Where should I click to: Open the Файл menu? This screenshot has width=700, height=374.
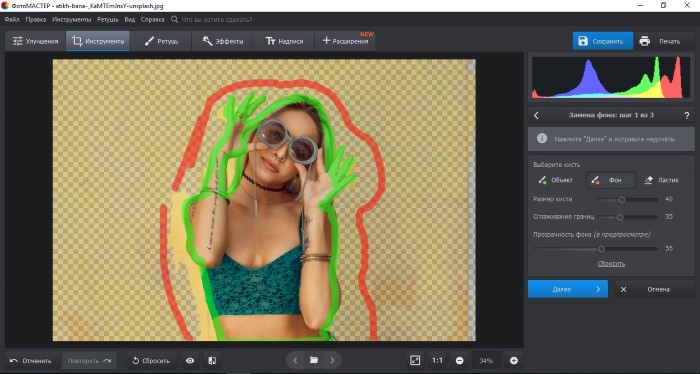12,20
